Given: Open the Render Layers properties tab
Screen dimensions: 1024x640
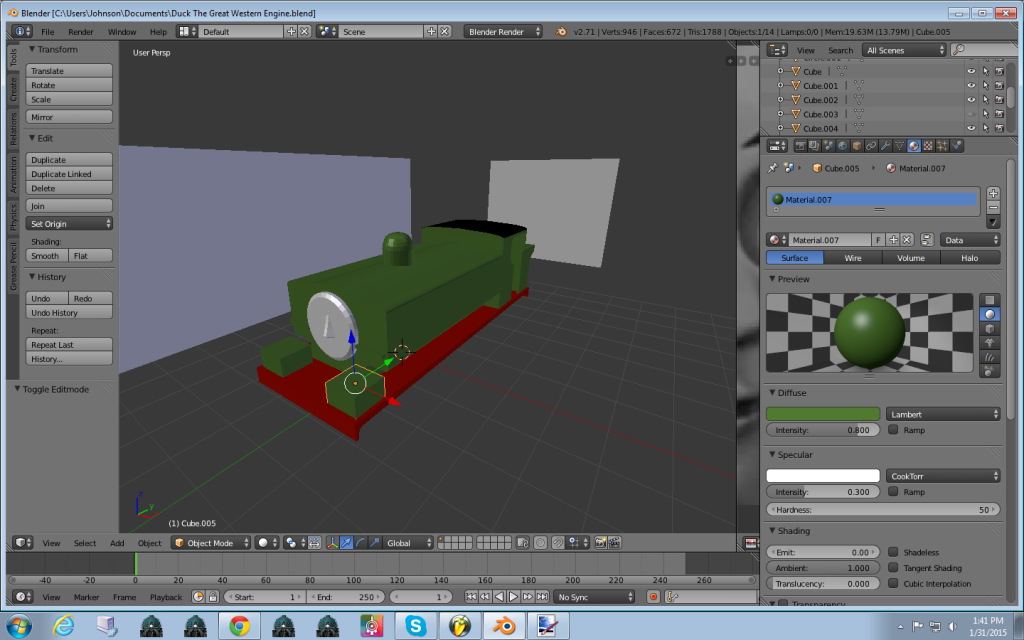Looking at the screenshot, I should click(814, 146).
